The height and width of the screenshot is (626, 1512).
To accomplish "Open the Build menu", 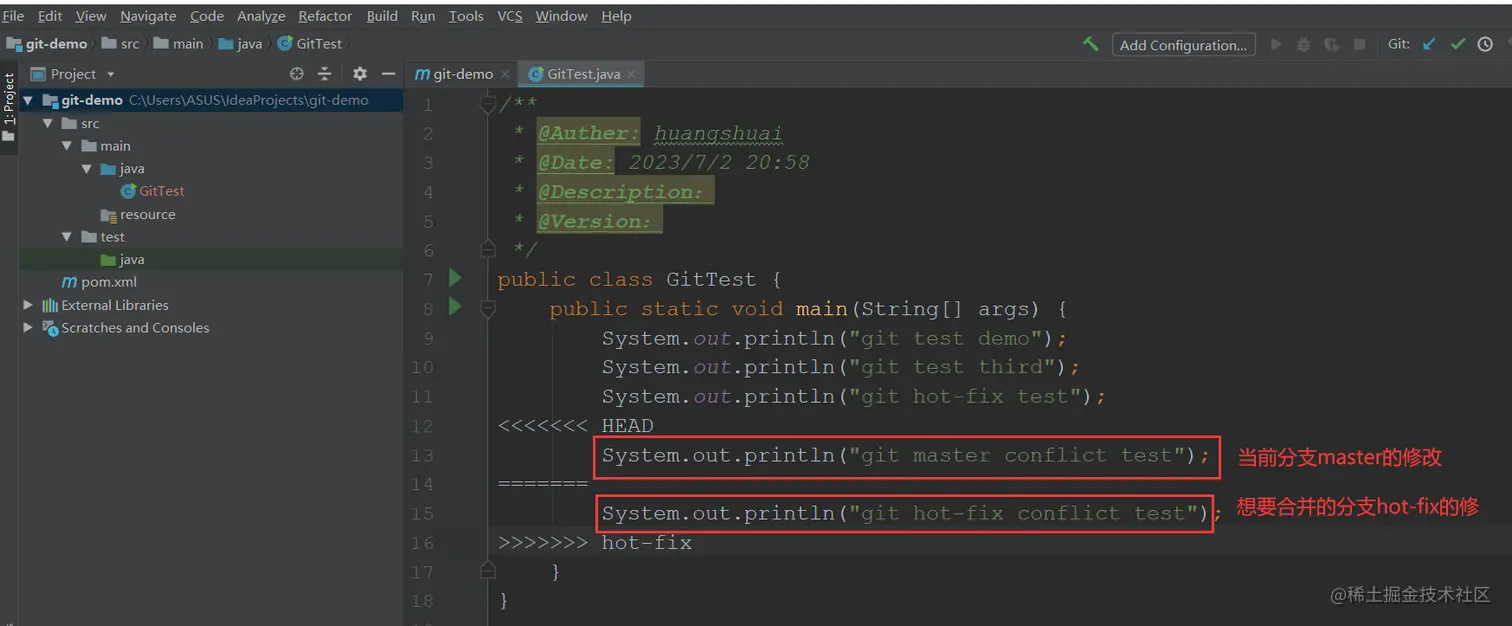I will pos(382,16).
